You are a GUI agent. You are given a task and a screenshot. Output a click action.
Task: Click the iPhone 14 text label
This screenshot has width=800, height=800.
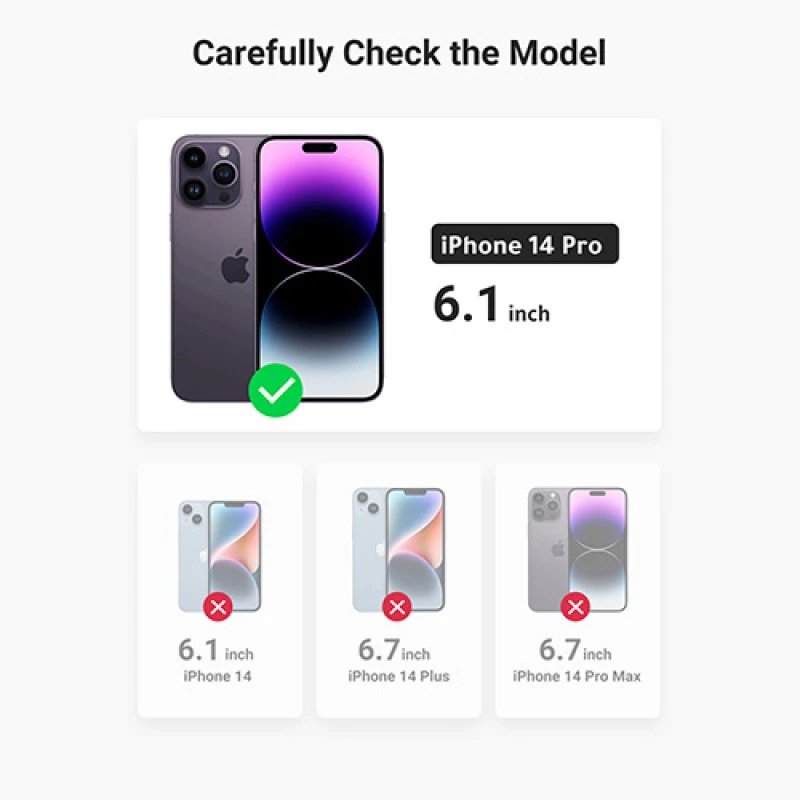217,677
